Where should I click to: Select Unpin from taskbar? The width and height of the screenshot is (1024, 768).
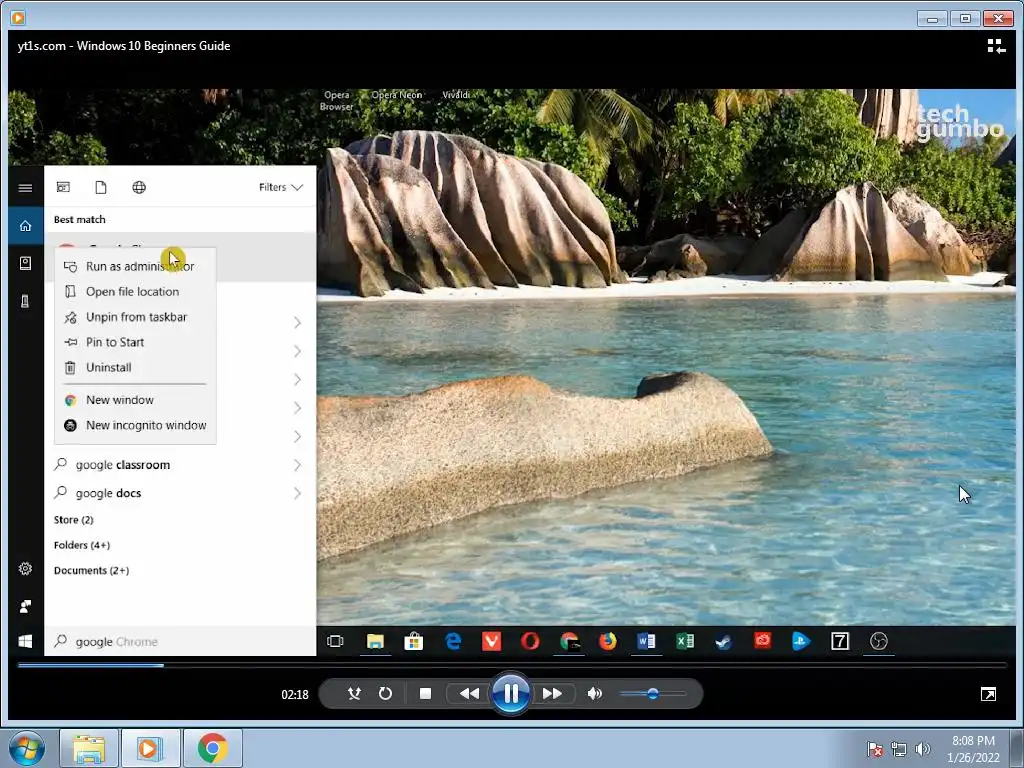coord(135,317)
